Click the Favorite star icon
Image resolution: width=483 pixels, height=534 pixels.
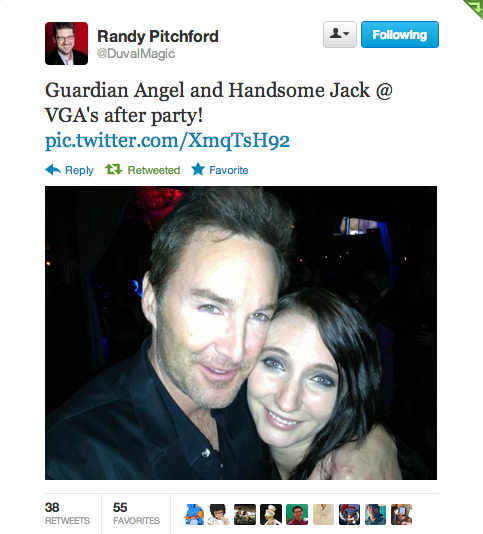(198, 169)
